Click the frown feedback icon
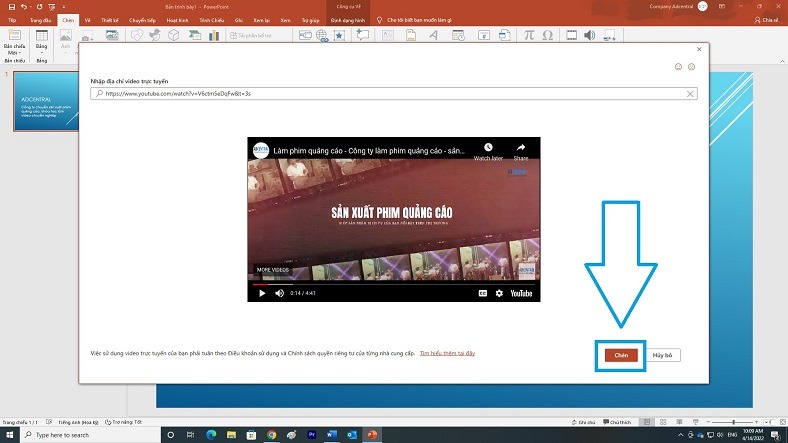 [x=691, y=66]
